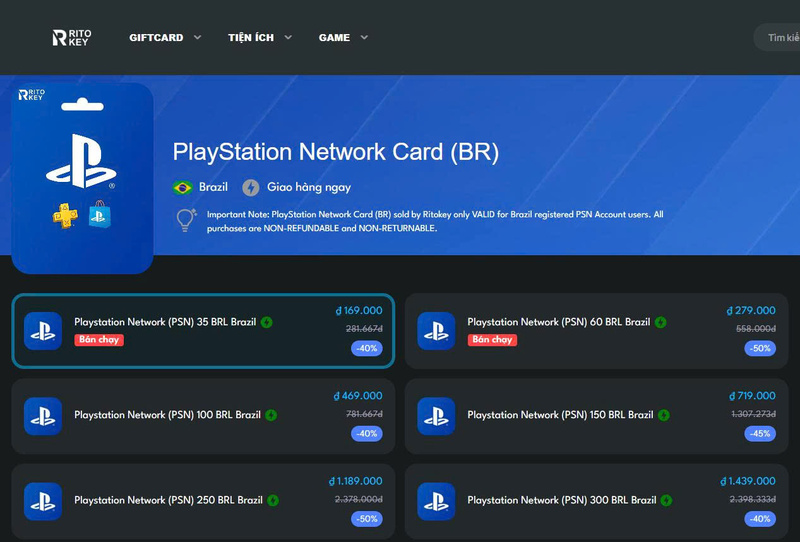
Task: Click the PlayStation Store bag icon on card
Action: click(99, 214)
